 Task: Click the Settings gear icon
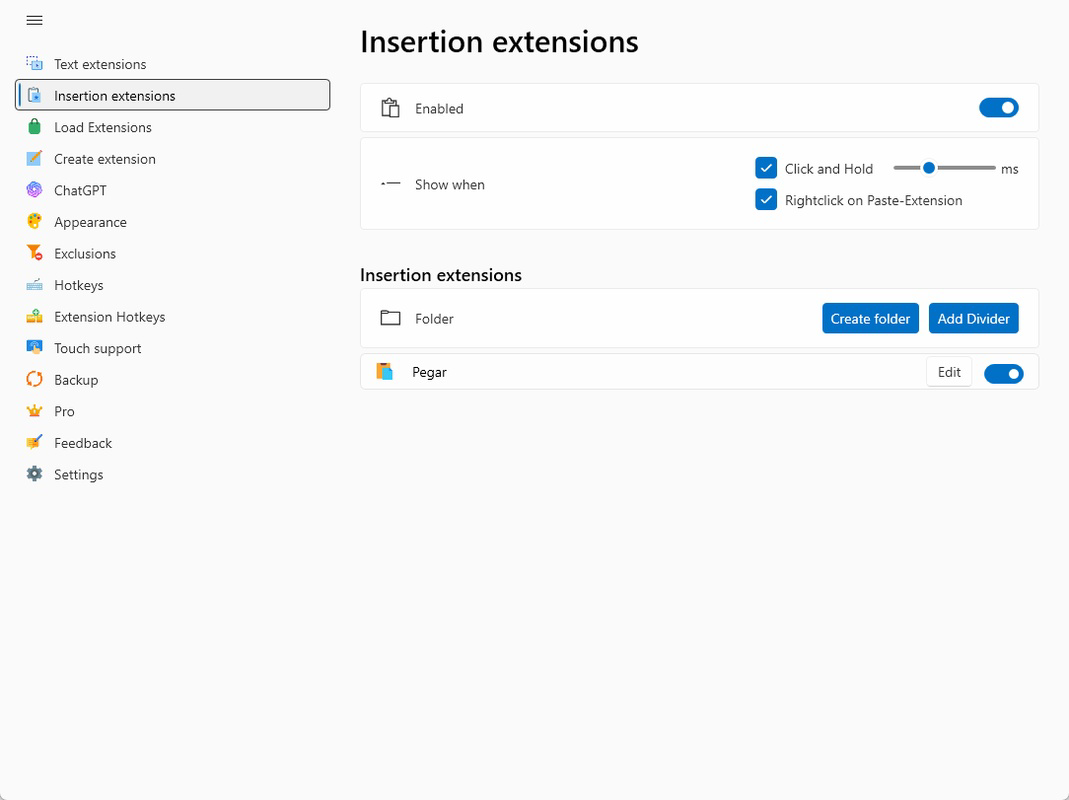34,473
